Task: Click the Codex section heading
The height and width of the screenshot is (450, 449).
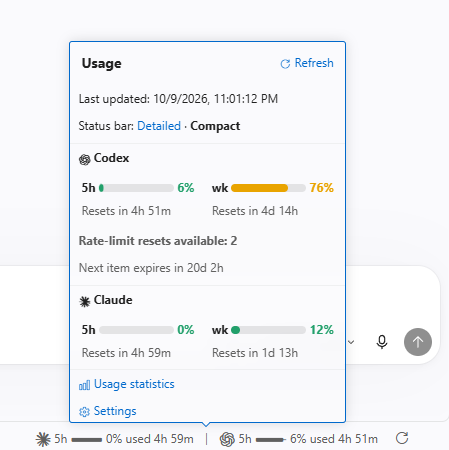Action: [x=111, y=158]
